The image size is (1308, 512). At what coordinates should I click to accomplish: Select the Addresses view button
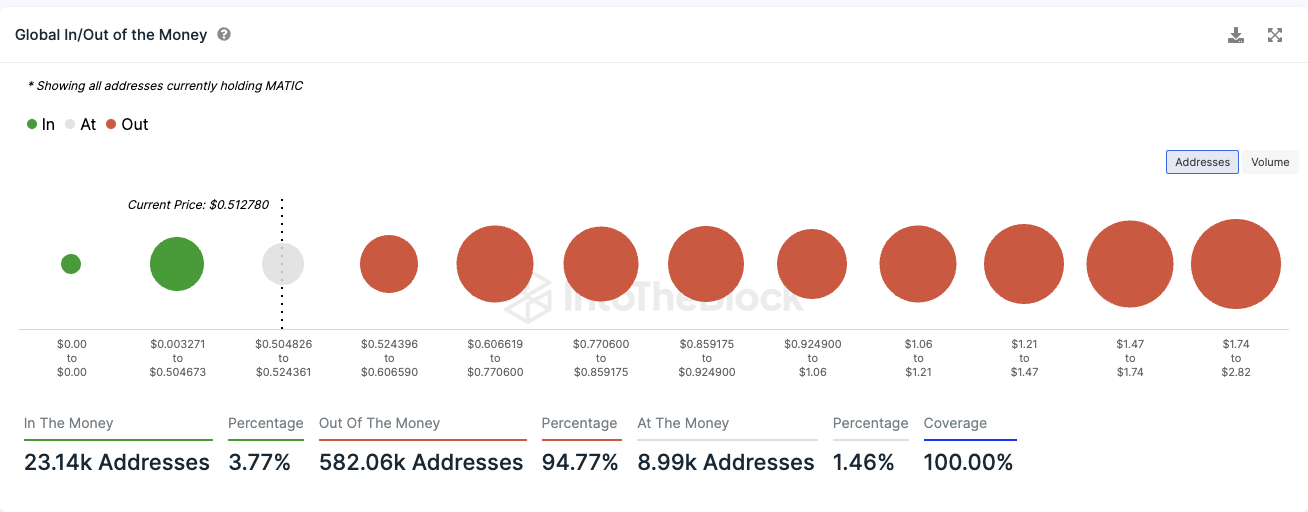1202,162
